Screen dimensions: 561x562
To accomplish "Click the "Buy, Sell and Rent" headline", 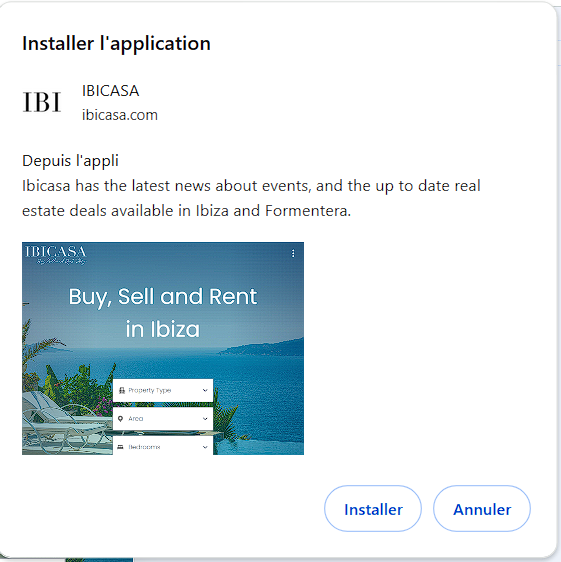I will [163, 297].
